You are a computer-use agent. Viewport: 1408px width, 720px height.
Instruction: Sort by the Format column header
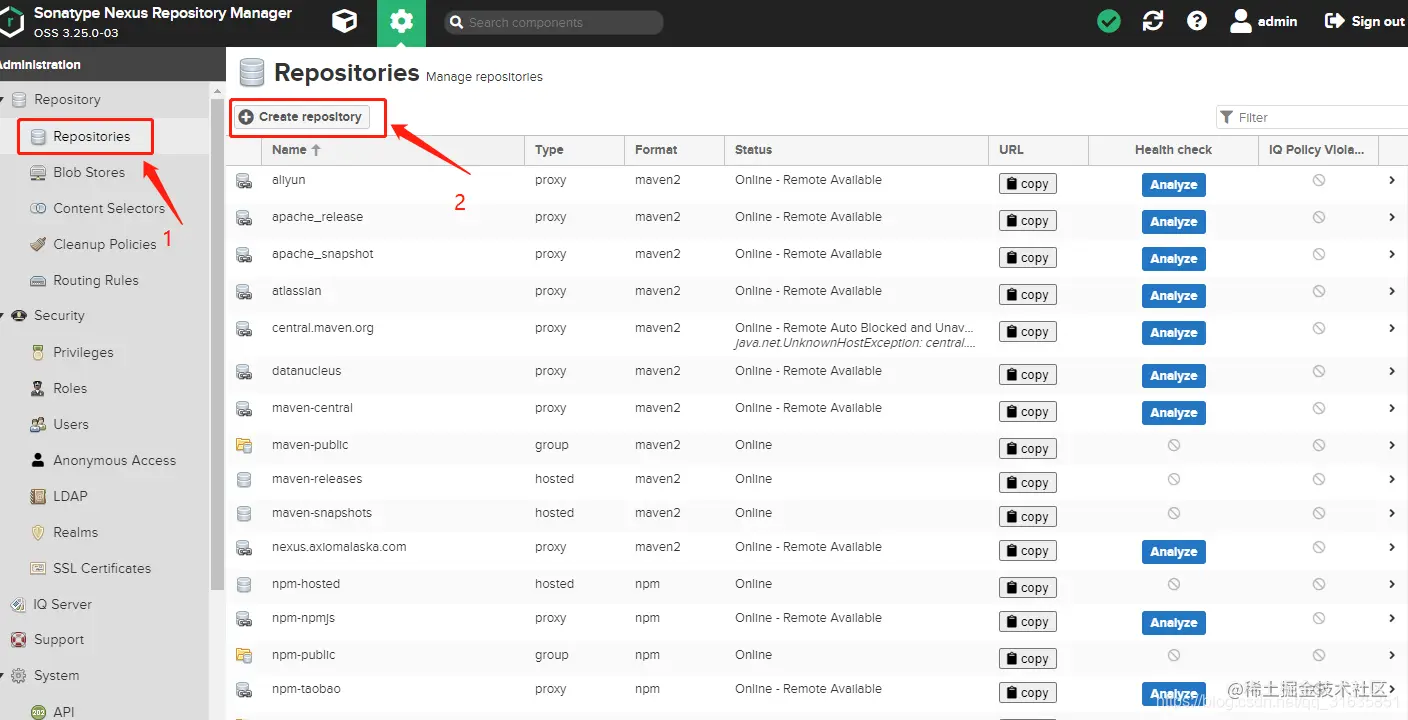674,150
